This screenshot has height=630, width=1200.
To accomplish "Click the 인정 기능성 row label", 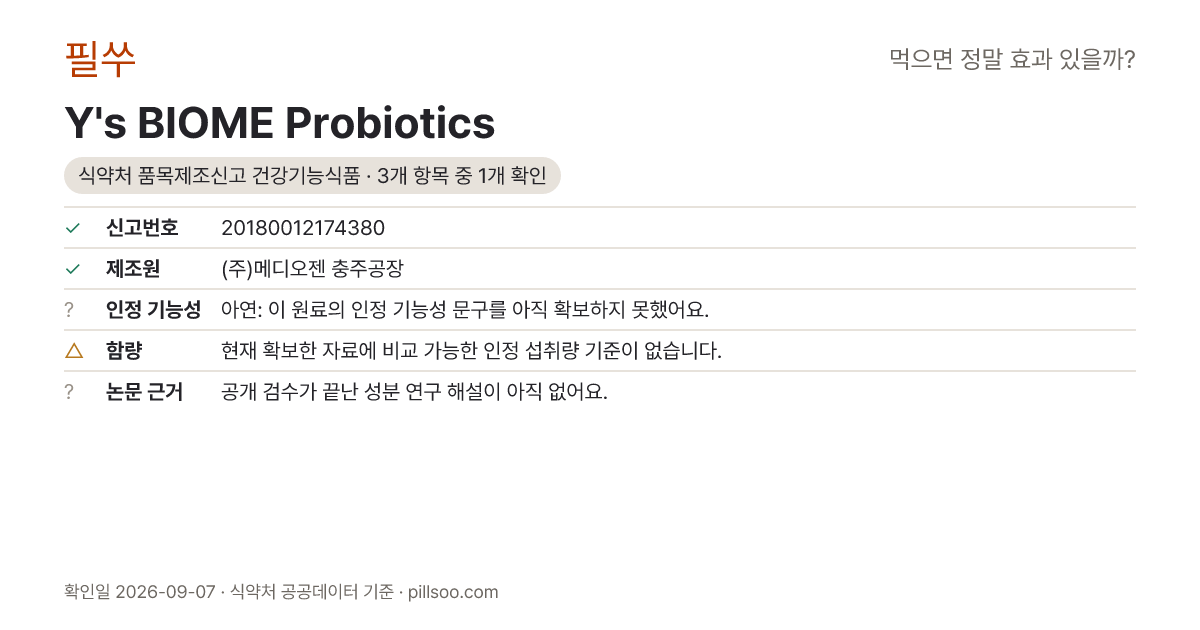I will click(x=153, y=310).
